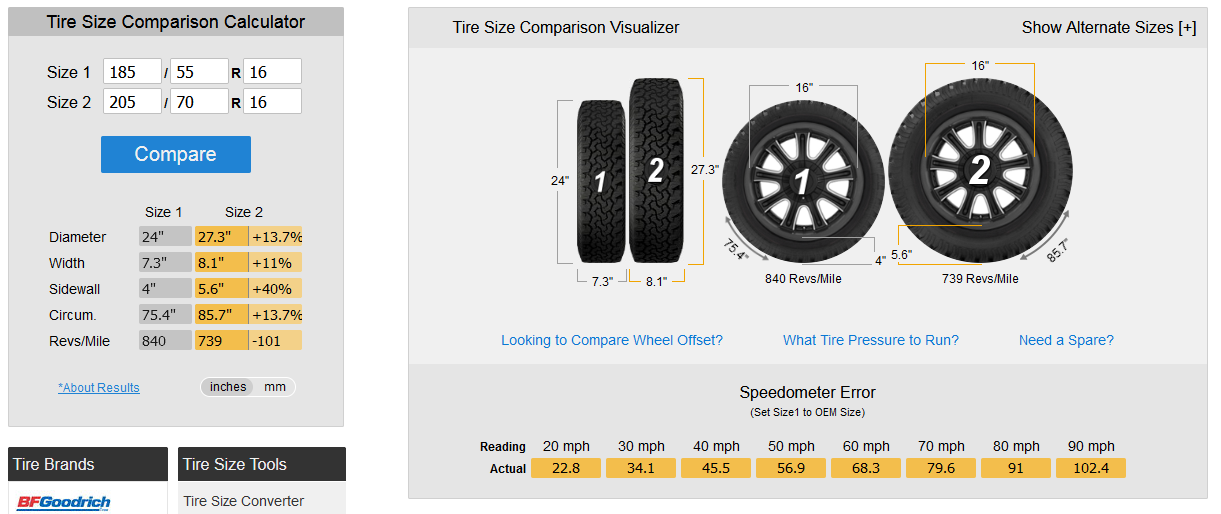Open Looking to Compare Wheel Offset link

[x=612, y=340]
